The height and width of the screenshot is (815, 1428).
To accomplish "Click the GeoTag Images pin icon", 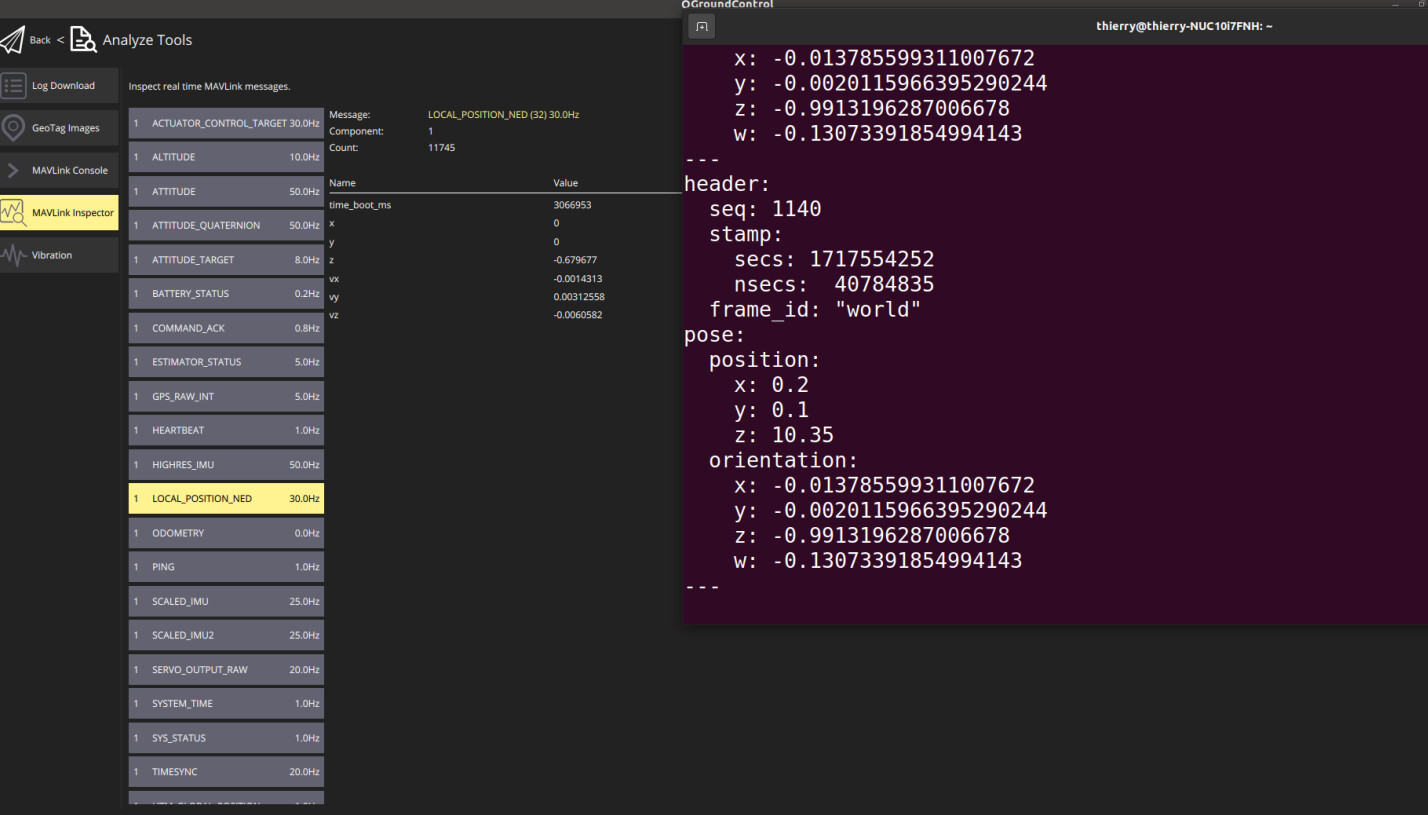I will tap(13, 128).
